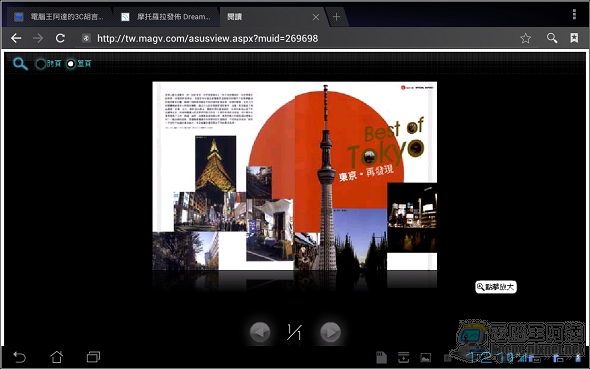Viewport: 590px width, 369px height.
Task: Navigate back in the browser
Action: coord(16,38)
